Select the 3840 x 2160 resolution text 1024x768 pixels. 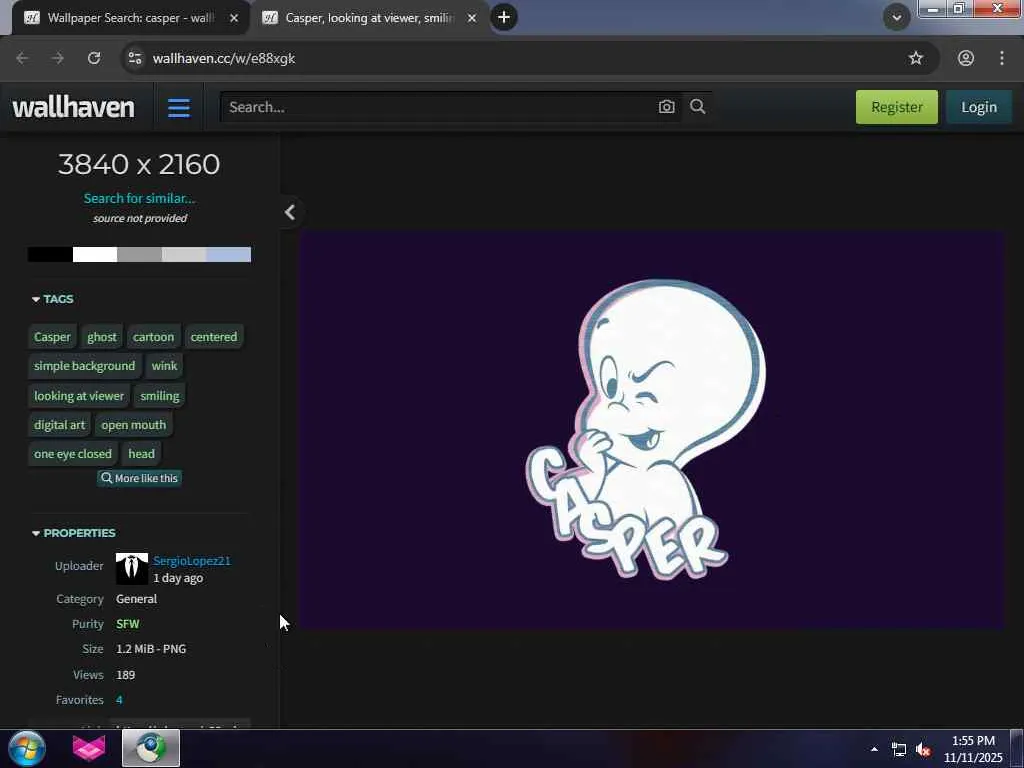(139, 164)
